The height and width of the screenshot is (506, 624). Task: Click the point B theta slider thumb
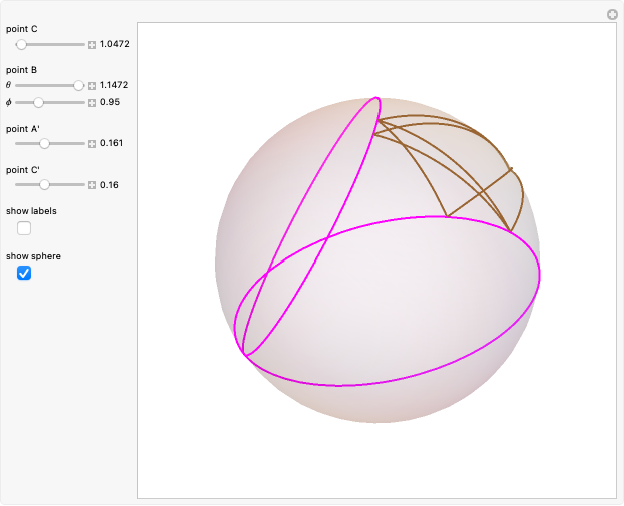(x=78, y=86)
